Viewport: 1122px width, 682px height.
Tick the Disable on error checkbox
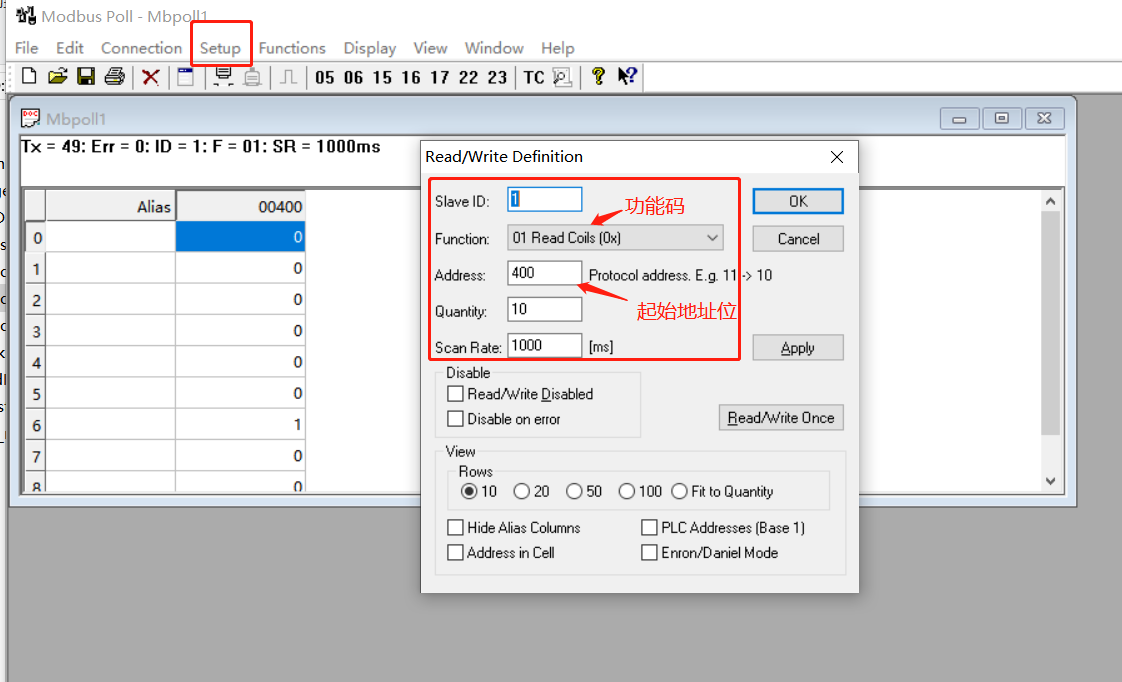[456, 419]
